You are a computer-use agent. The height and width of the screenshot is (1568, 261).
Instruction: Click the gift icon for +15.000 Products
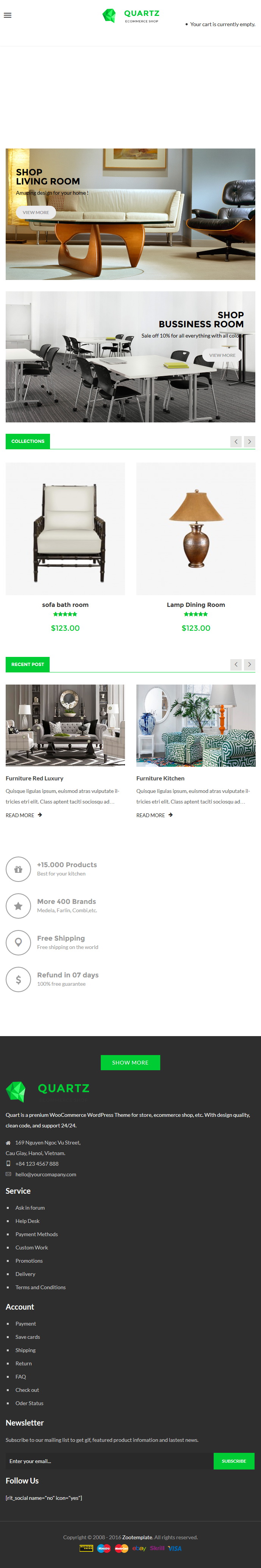pos(18,869)
